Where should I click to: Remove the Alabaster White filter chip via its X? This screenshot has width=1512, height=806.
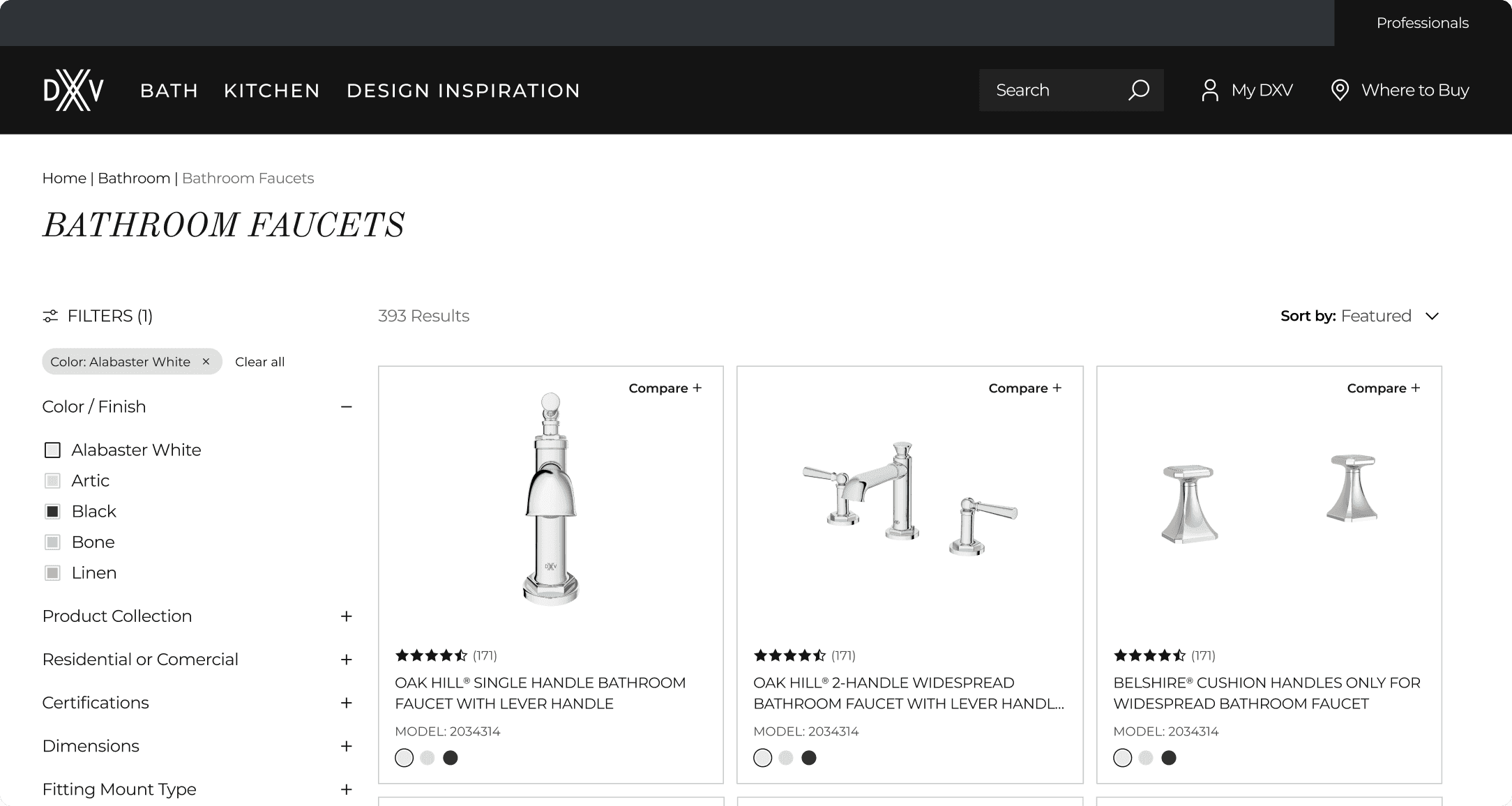coord(206,361)
